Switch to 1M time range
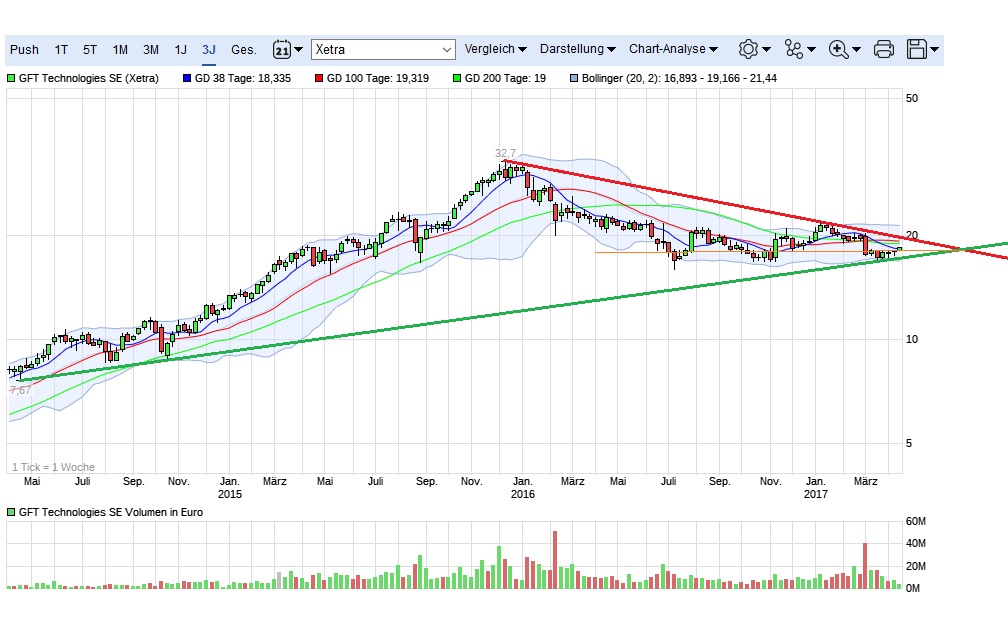Screen dimensions: 1008x630 pos(120,50)
